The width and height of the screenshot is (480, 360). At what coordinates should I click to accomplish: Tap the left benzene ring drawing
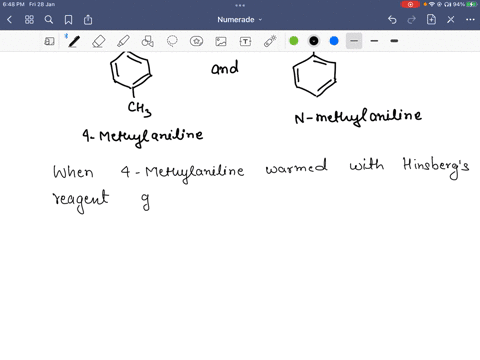coord(131,70)
